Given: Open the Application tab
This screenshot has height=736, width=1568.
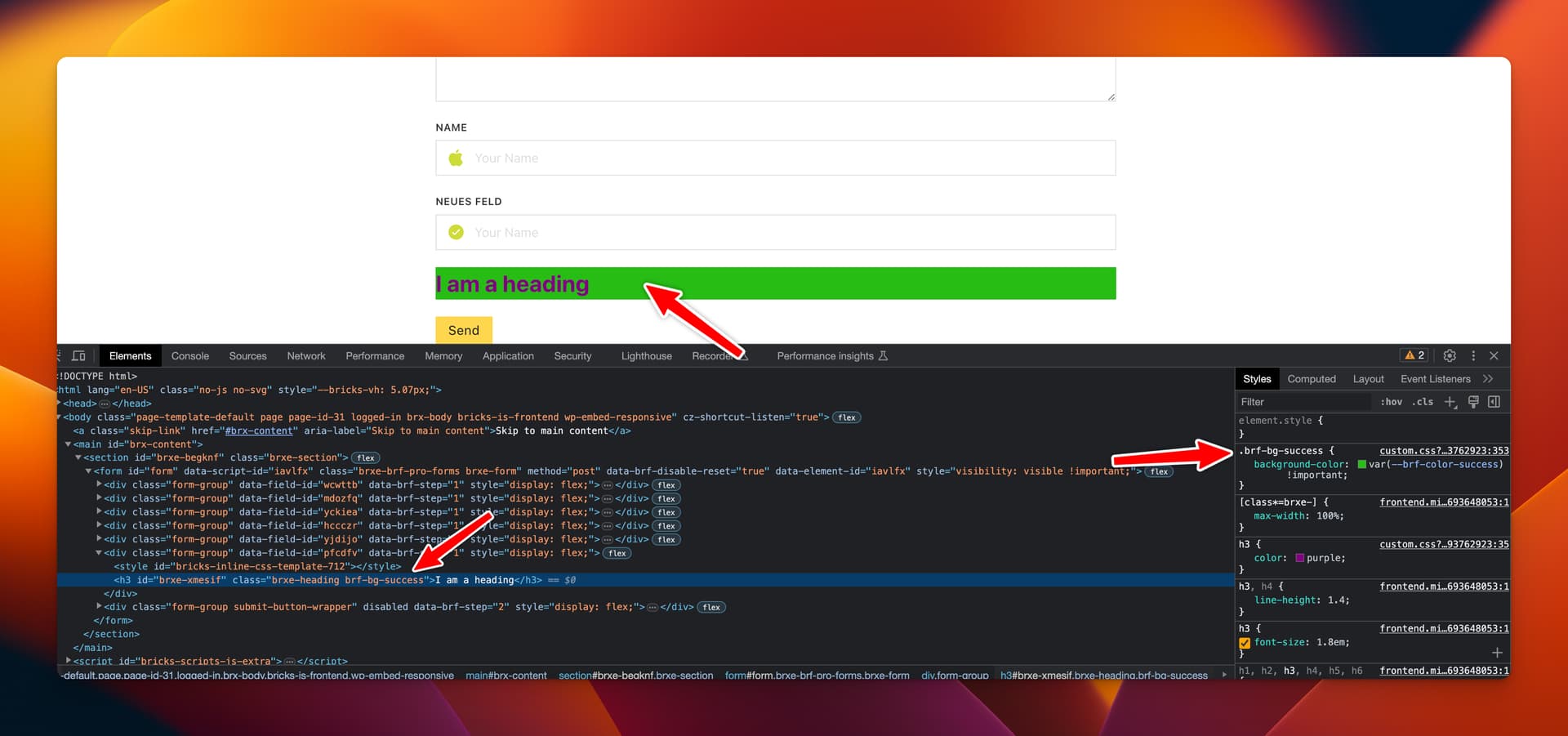Looking at the screenshot, I should (508, 356).
